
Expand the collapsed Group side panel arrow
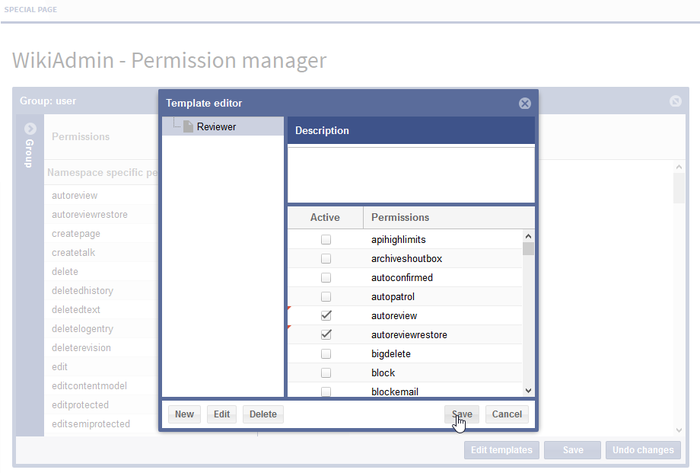click(x=30, y=129)
